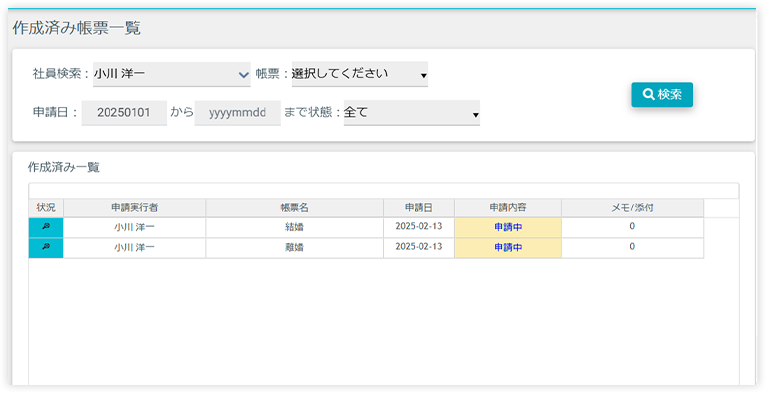Sort by 状況 column header
The height and width of the screenshot is (393, 766).
pyautogui.click(x=46, y=208)
